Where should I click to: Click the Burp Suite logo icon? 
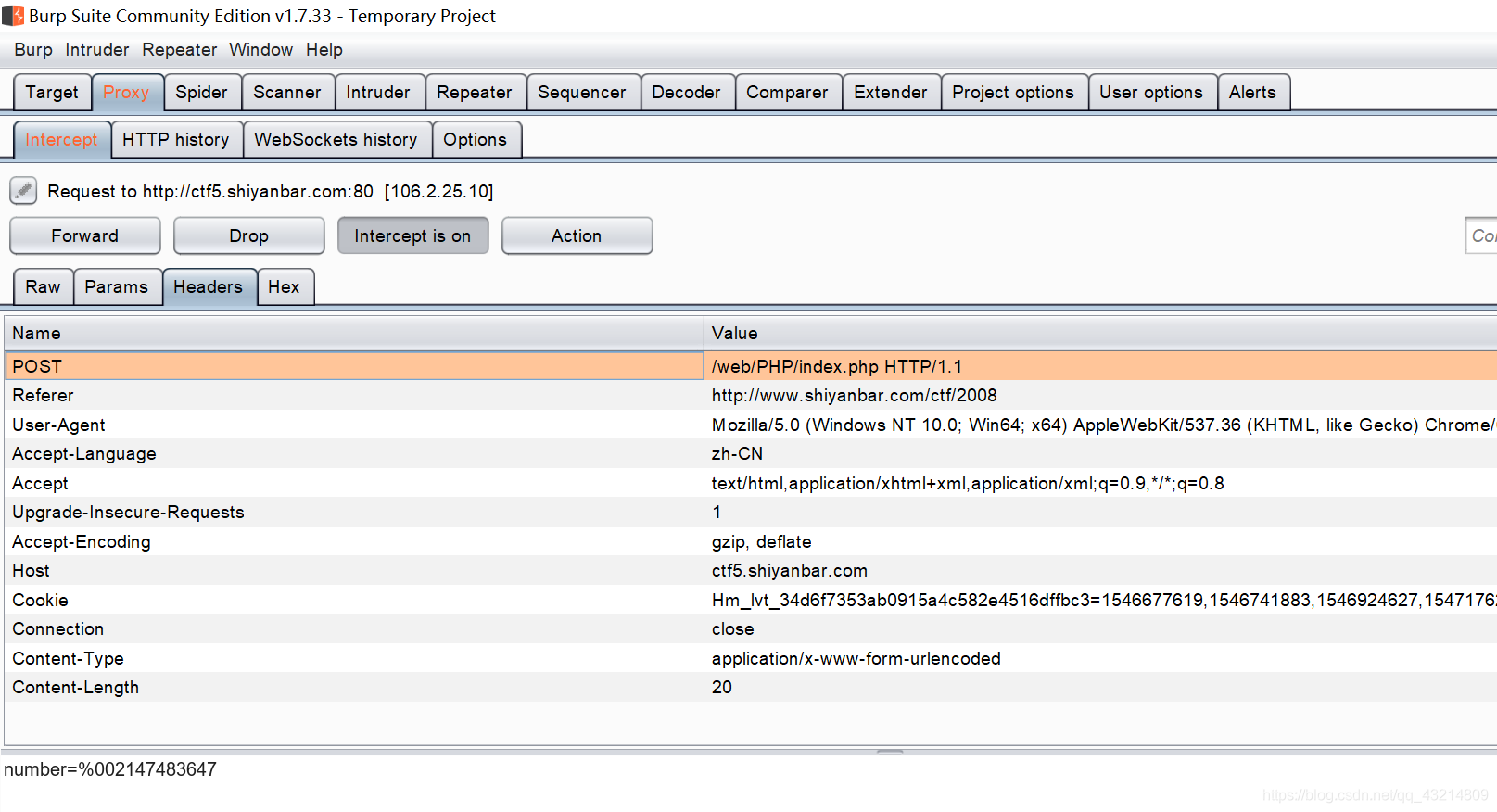(13, 16)
